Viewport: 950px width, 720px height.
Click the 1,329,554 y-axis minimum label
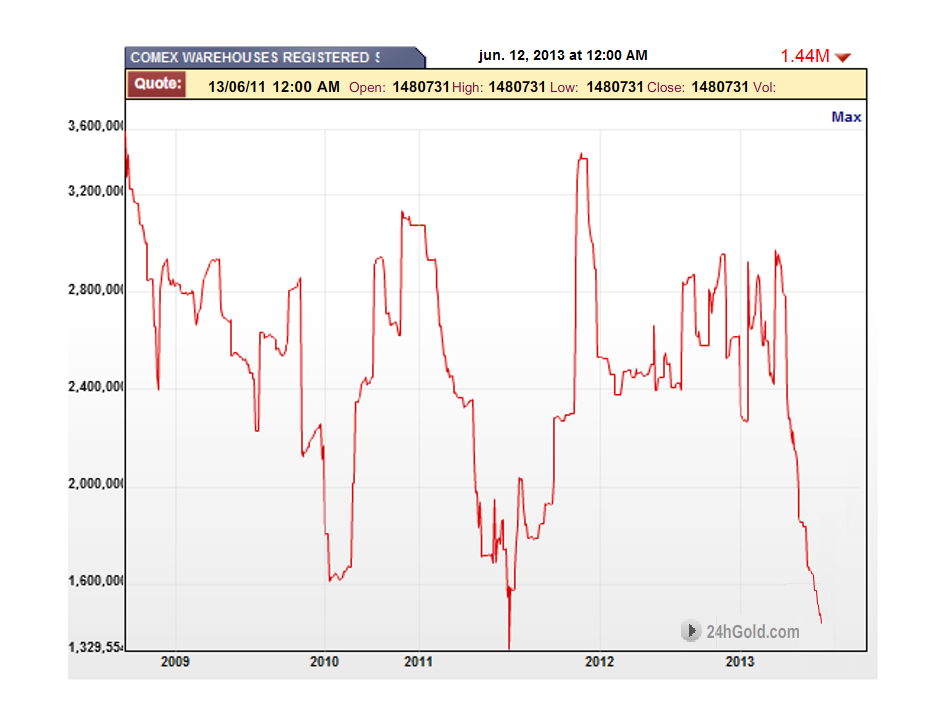96,647
